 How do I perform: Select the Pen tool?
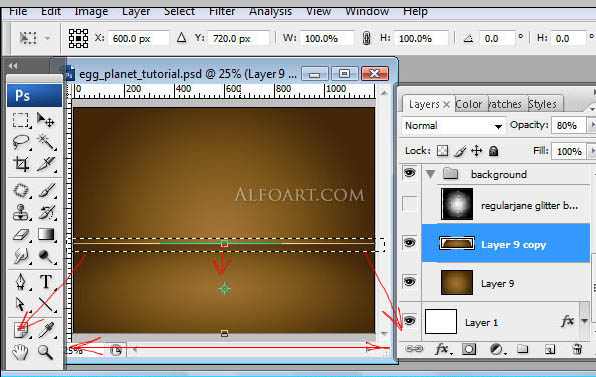tap(21, 282)
